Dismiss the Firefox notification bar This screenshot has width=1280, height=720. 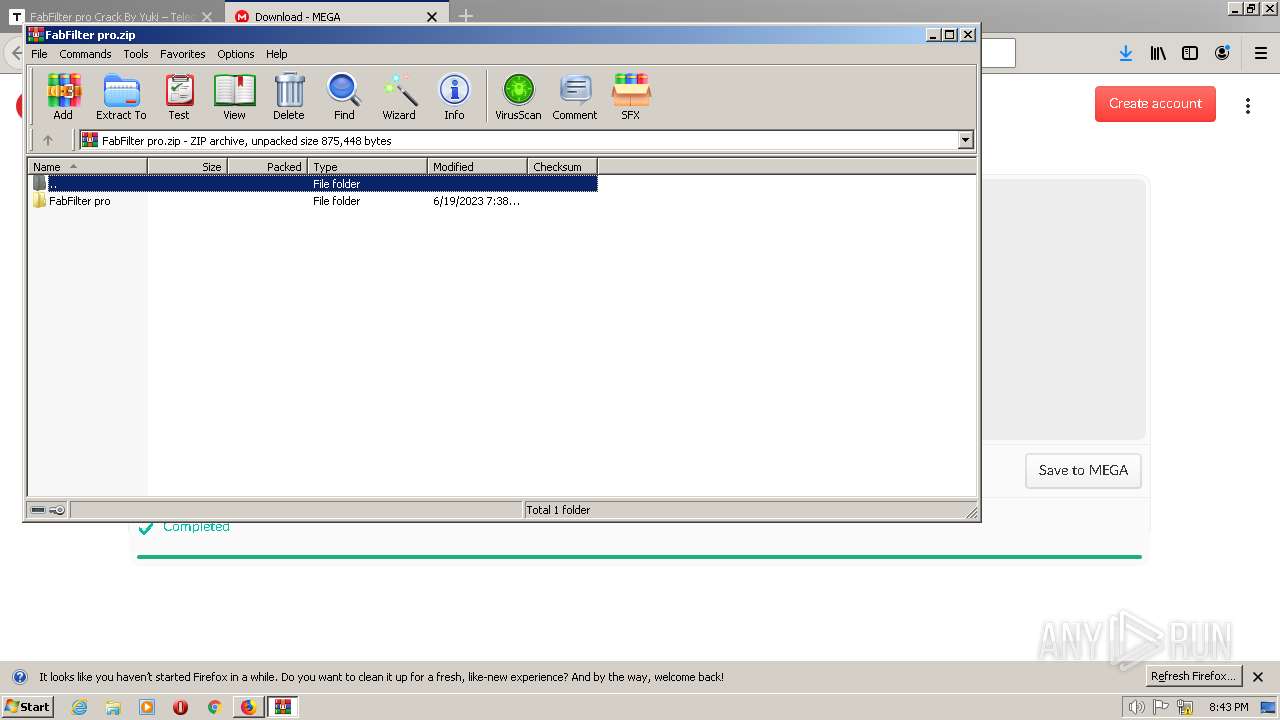(1258, 677)
